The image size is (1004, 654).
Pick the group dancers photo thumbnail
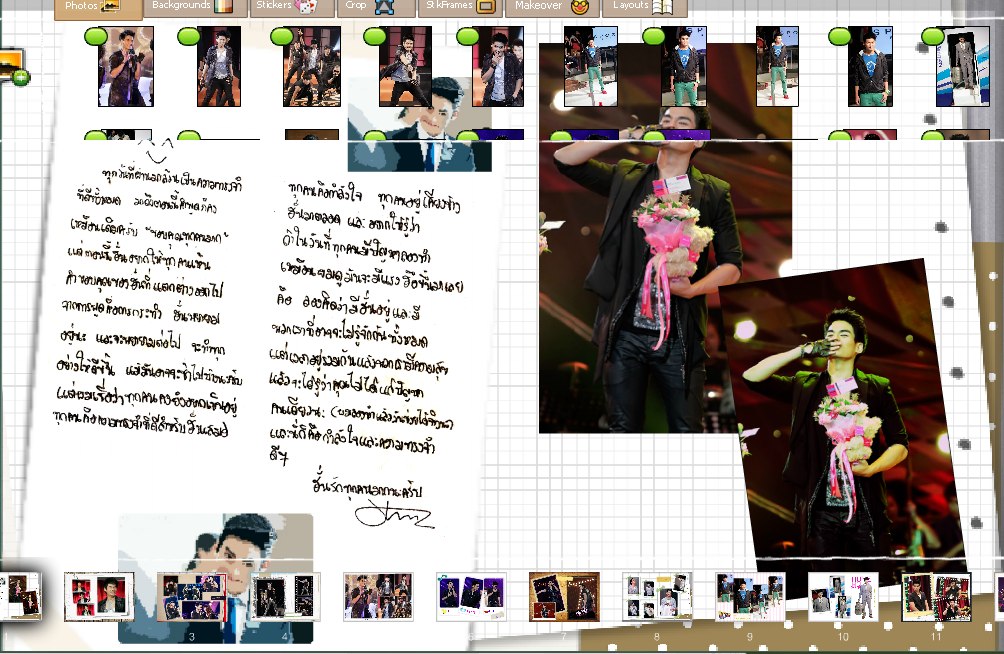click(x=312, y=67)
